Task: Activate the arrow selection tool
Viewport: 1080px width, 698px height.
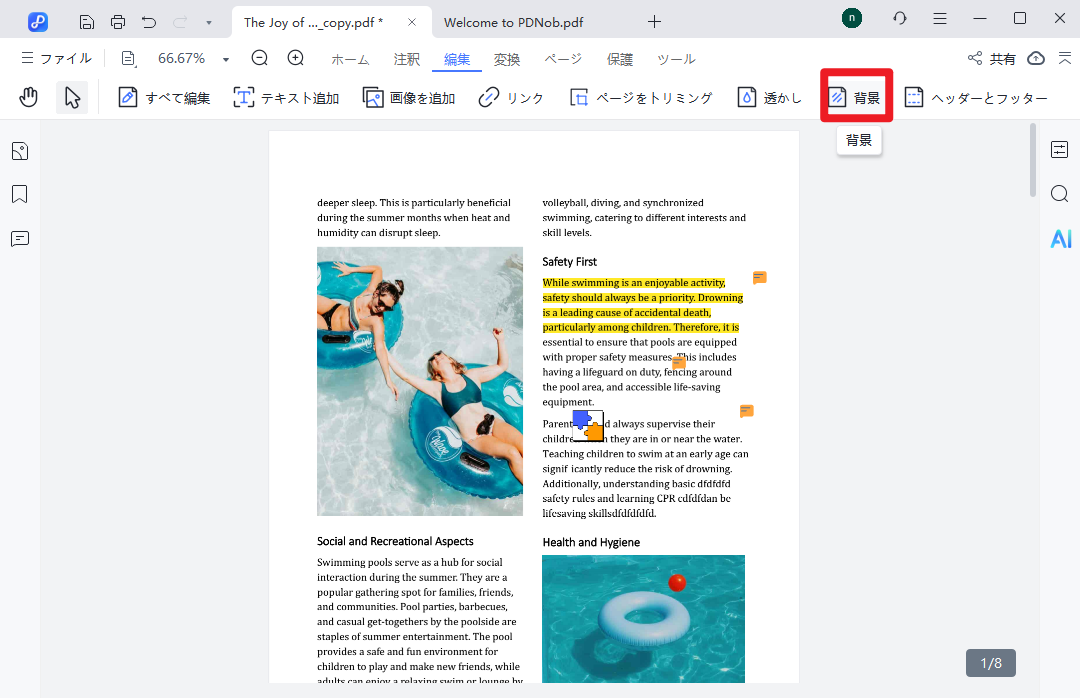Action: click(72, 97)
